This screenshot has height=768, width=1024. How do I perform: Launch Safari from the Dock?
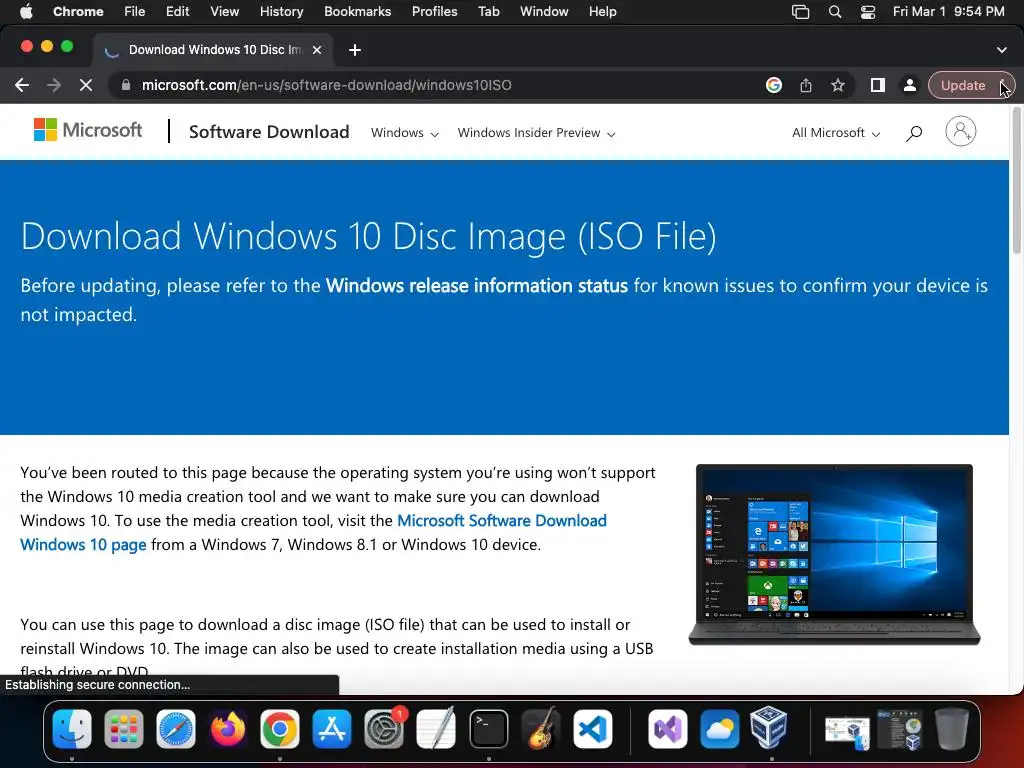[x=176, y=729]
